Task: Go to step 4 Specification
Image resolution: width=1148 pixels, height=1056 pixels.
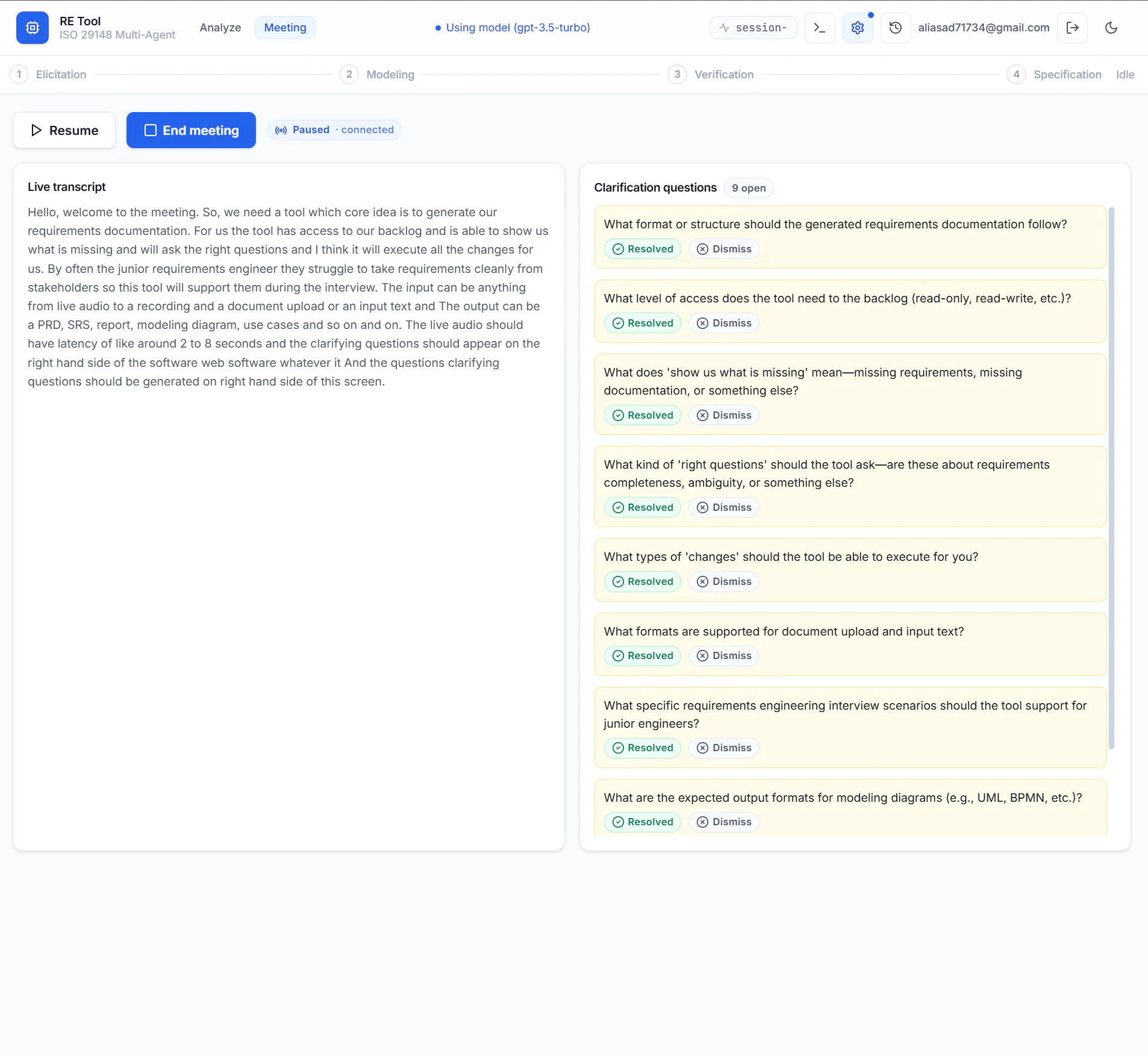Action: pyautogui.click(x=1054, y=75)
